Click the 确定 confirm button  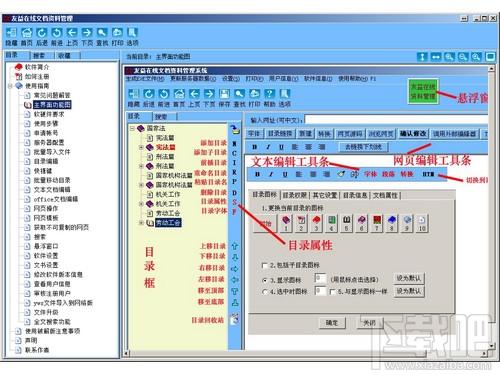(x=332, y=323)
